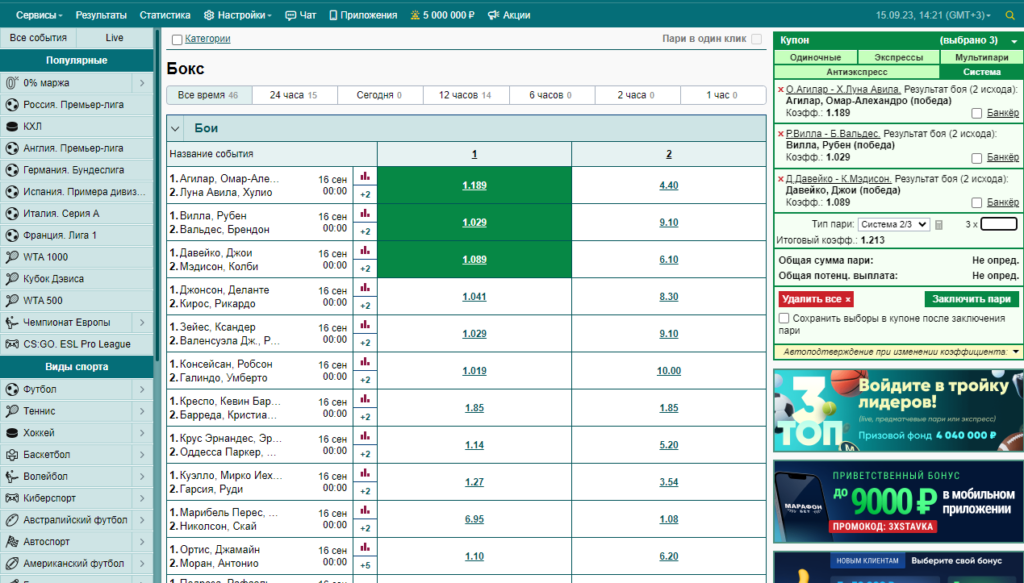Open statistics icon for Зейес vs Валенсуэла

pos(365,325)
